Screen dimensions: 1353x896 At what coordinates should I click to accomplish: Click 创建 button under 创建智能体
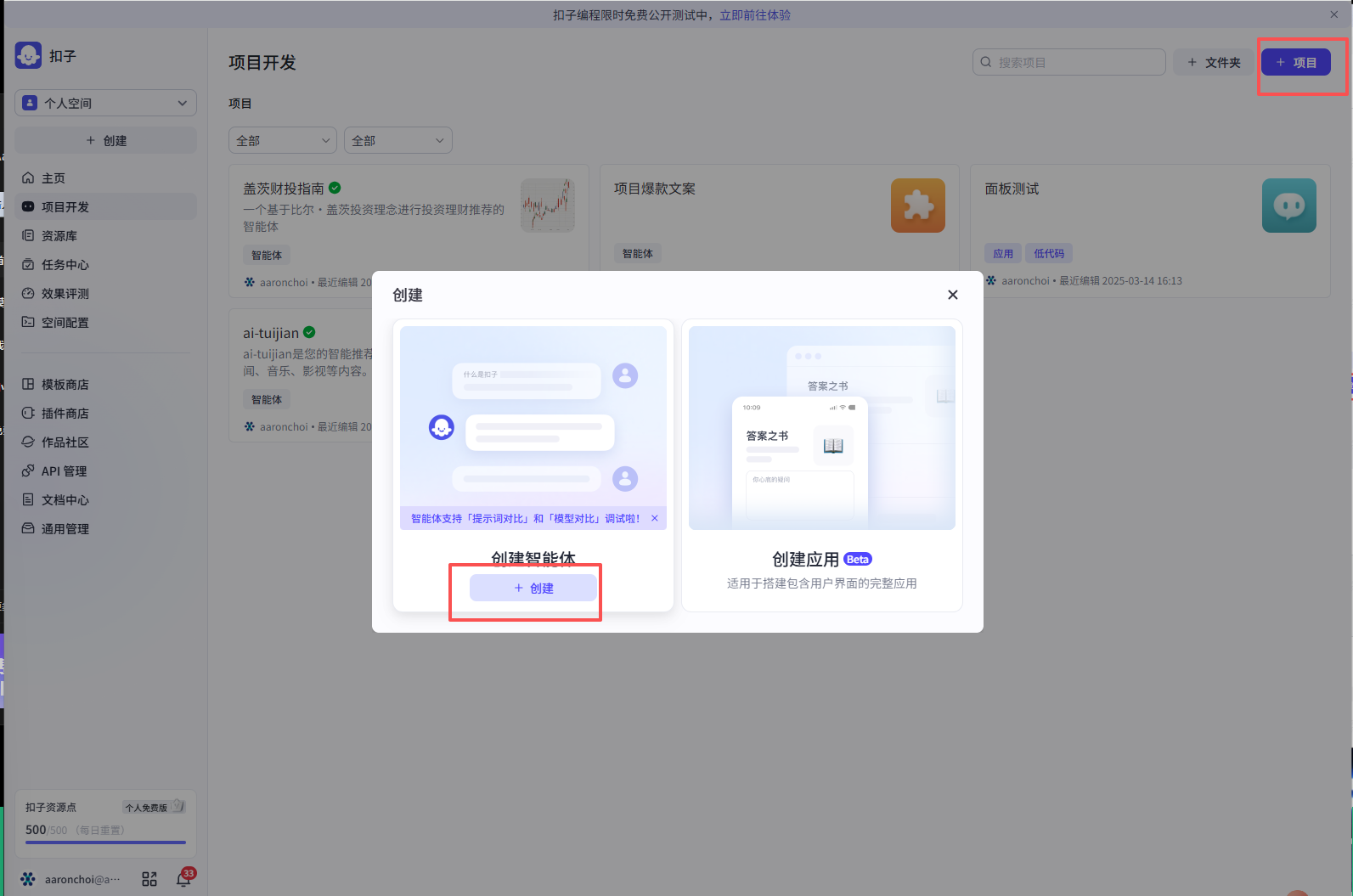533,588
